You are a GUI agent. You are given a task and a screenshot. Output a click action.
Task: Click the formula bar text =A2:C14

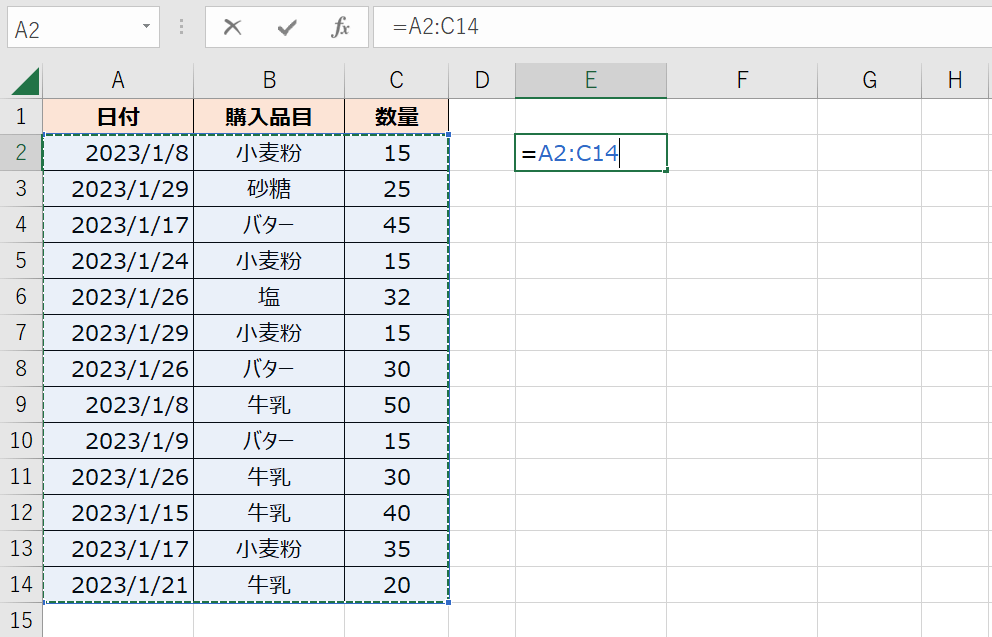tap(435, 27)
